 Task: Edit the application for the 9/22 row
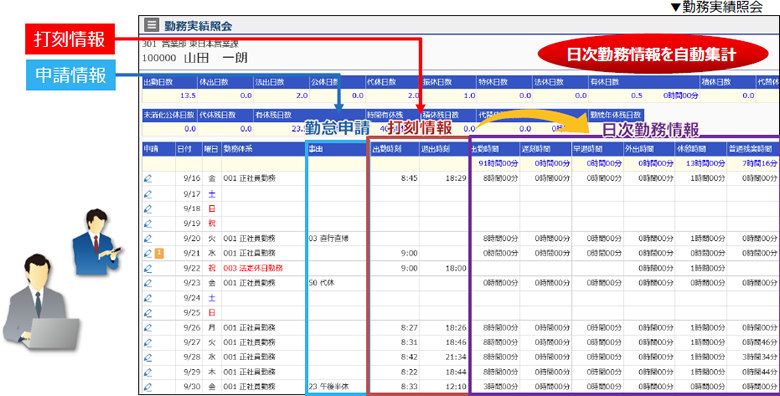coord(148,268)
